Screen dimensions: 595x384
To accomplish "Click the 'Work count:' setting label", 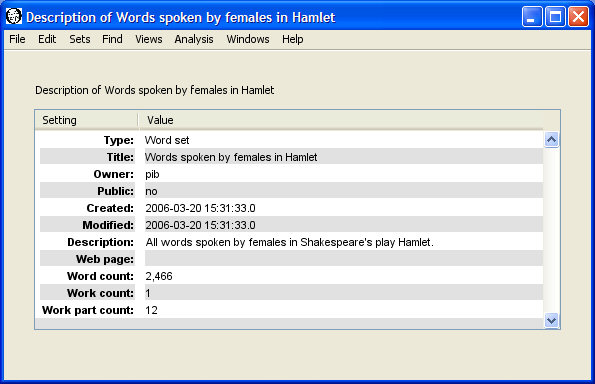I will (100, 293).
